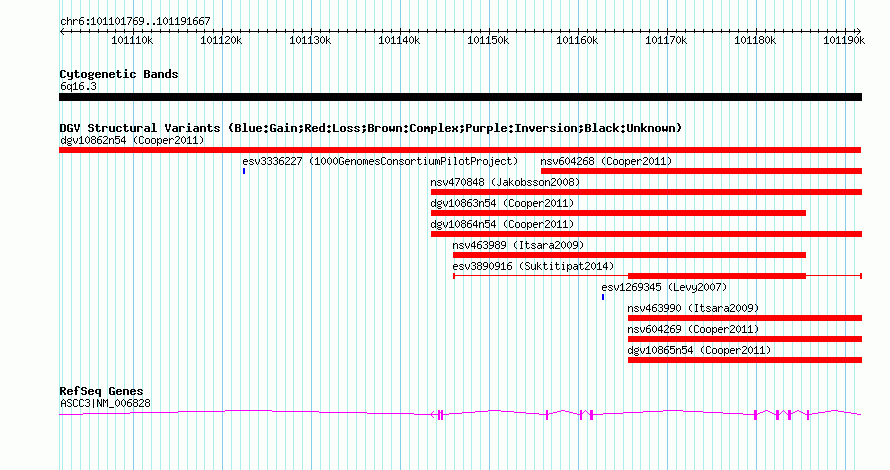Click the 101160k ruler label
This screenshot has height=470, width=890.
coord(577,40)
